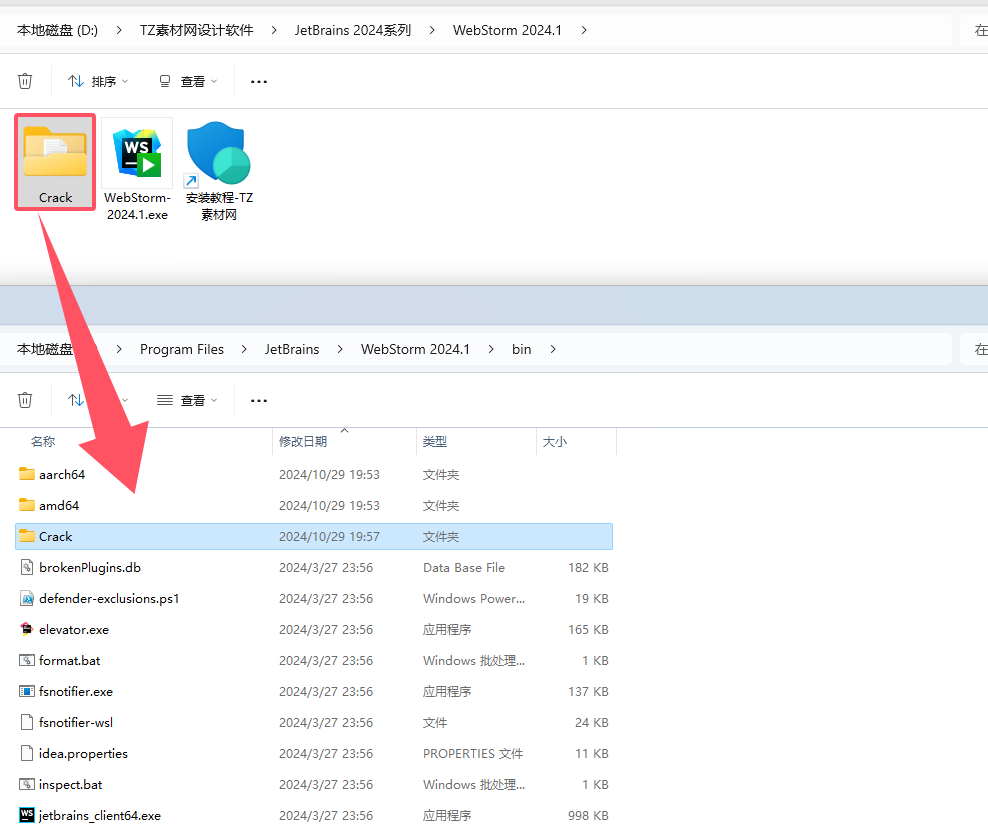The width and height of the screenshot is (988, 825).
Task: Click the fsnotifier.exe application icon
Action: pyautogui.click(x=26, y=691)
